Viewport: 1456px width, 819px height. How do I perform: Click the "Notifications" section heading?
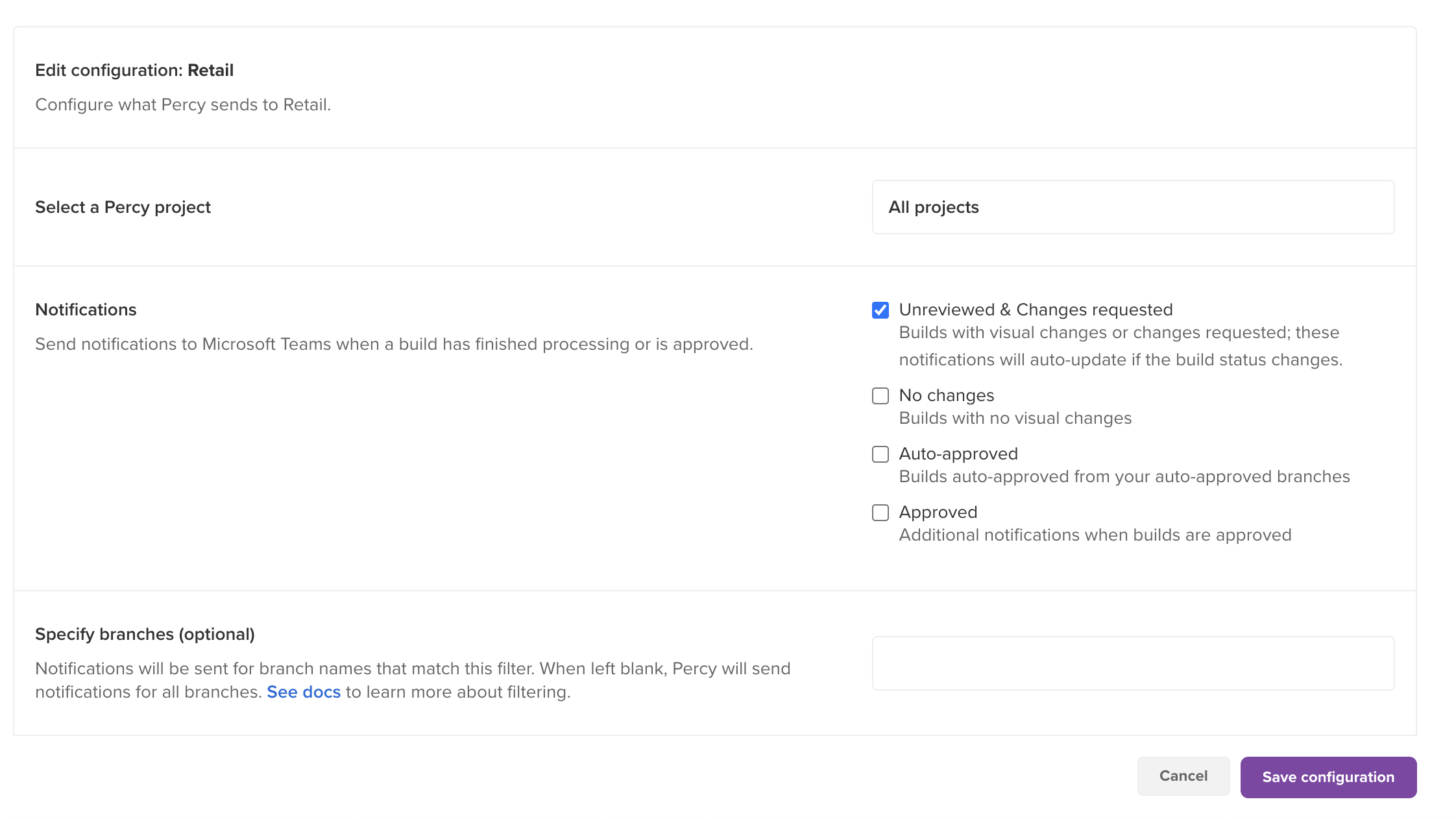pyautogui.click(x=86, y=310)
